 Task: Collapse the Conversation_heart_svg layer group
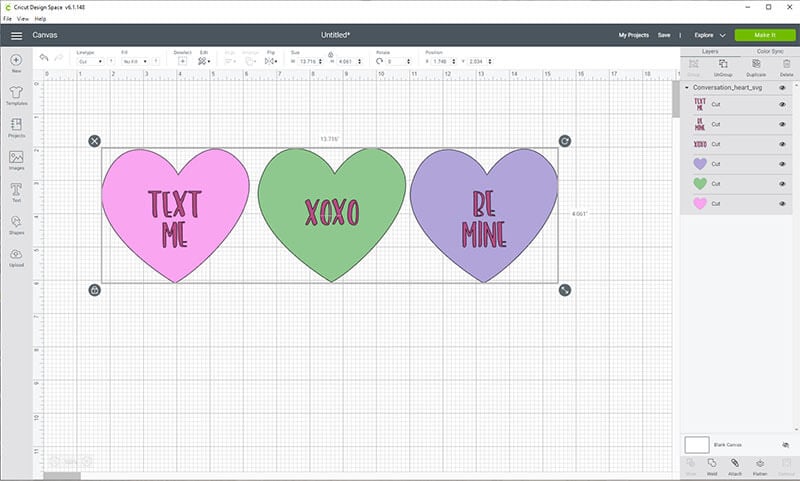(x=687, y=87)
